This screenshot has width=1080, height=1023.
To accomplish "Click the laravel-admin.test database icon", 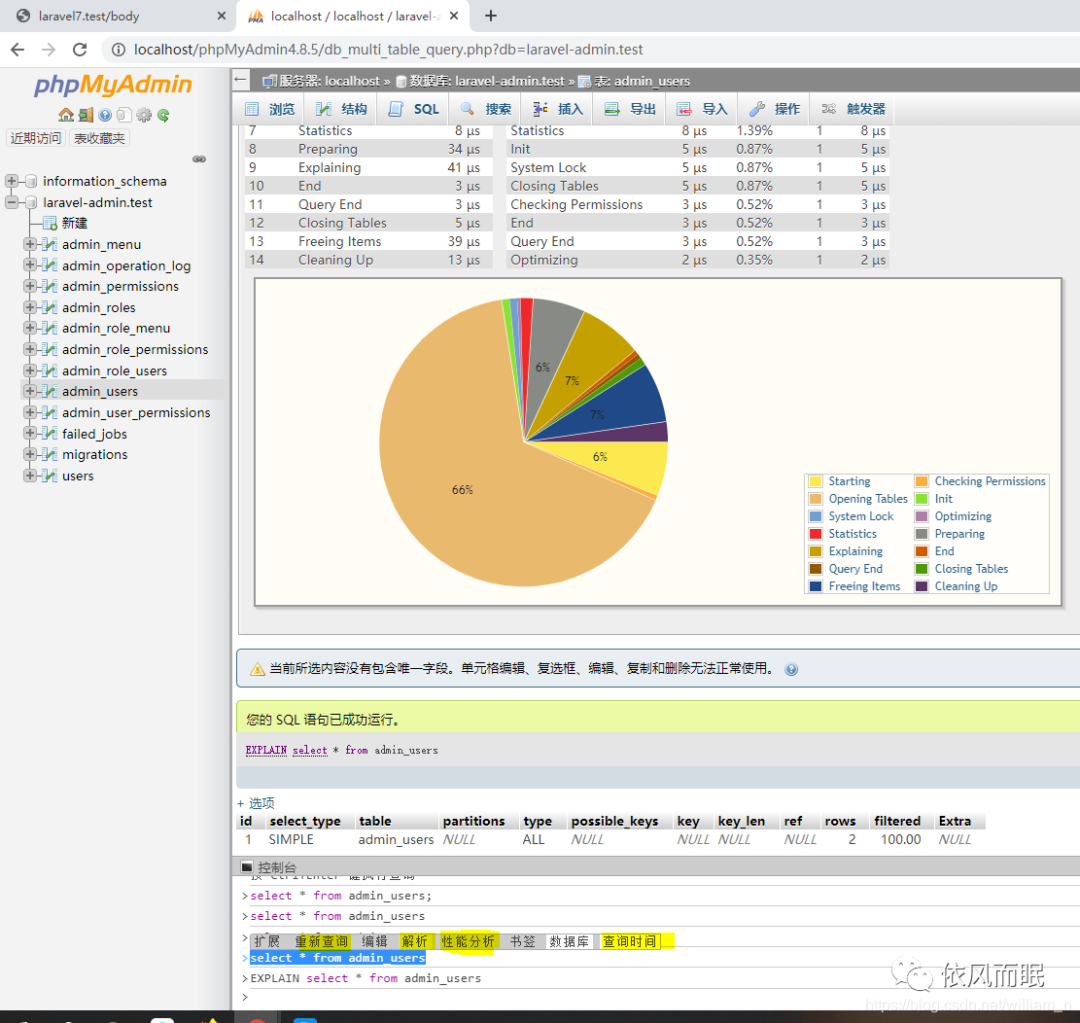I will pos(30,203).
